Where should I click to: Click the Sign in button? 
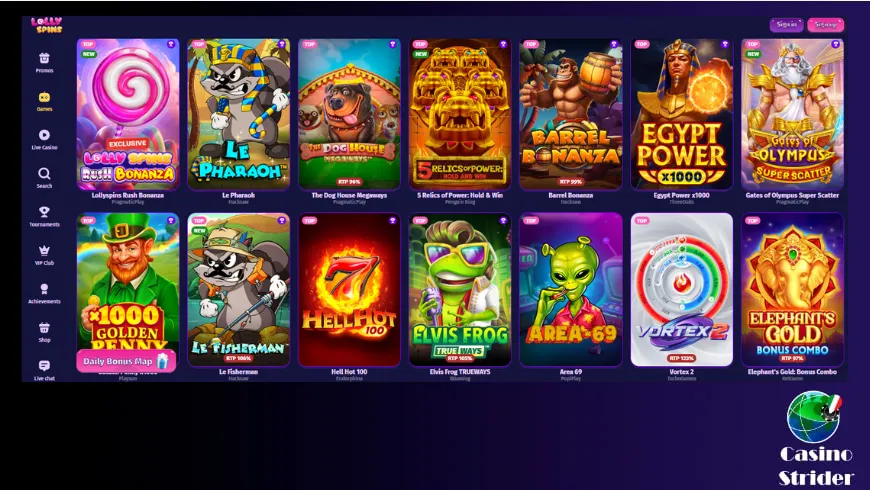point(786,24)
